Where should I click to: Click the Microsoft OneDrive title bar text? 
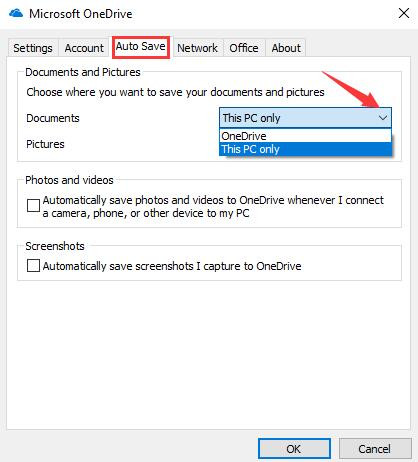[81, 14]
